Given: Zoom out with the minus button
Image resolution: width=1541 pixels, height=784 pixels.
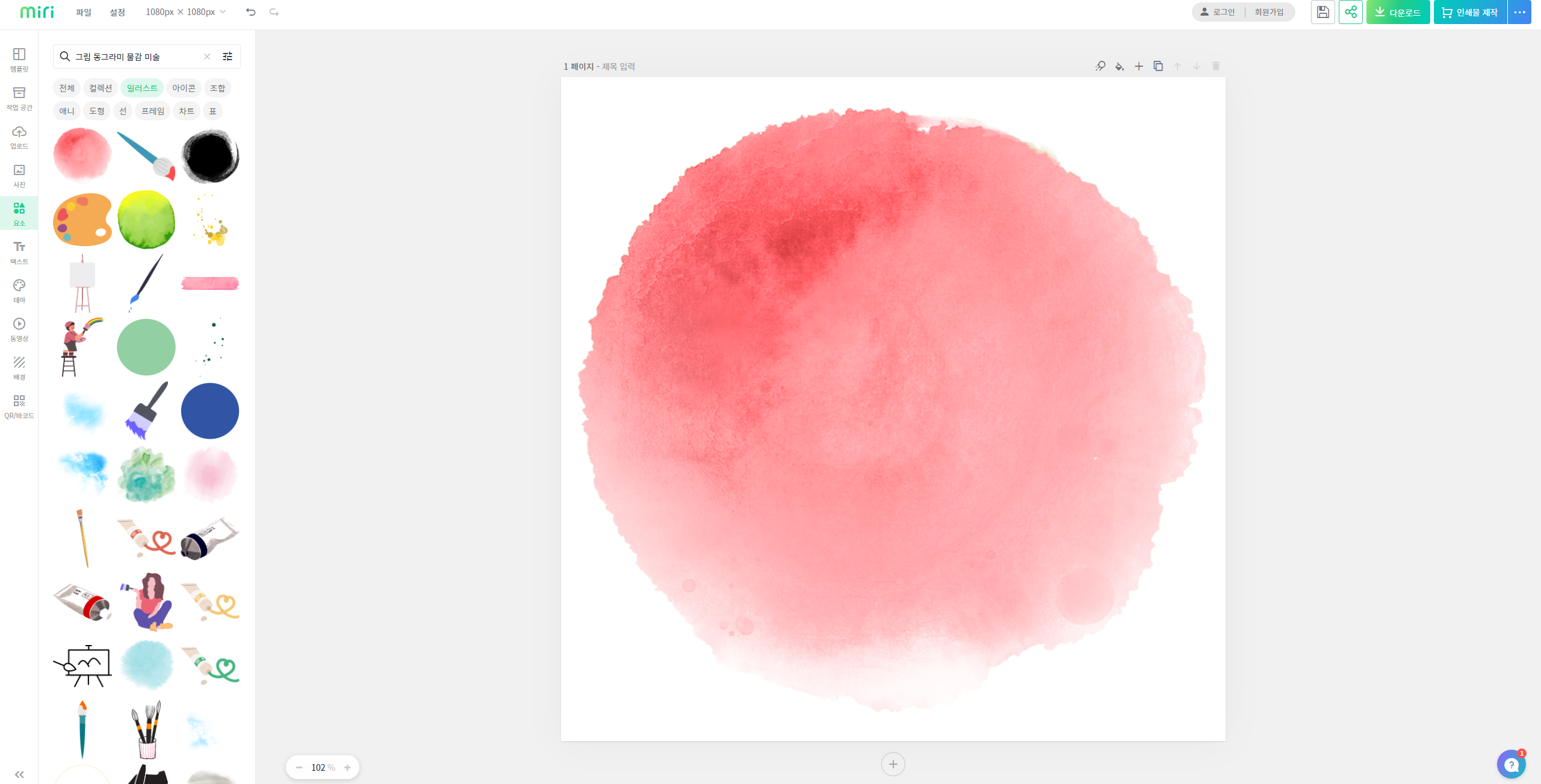Looking at the screenshot, I should pos(299,767).
